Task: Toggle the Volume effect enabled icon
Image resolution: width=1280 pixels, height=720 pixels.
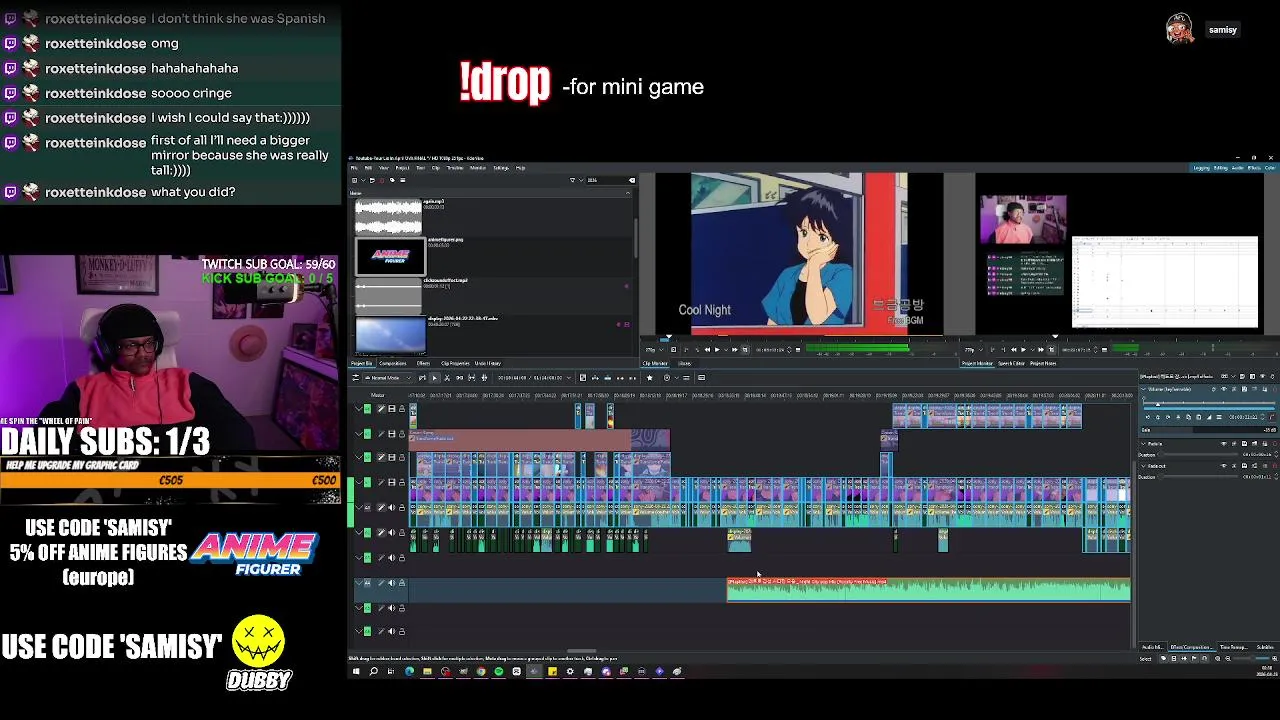Action: [x=1224, y=389]
